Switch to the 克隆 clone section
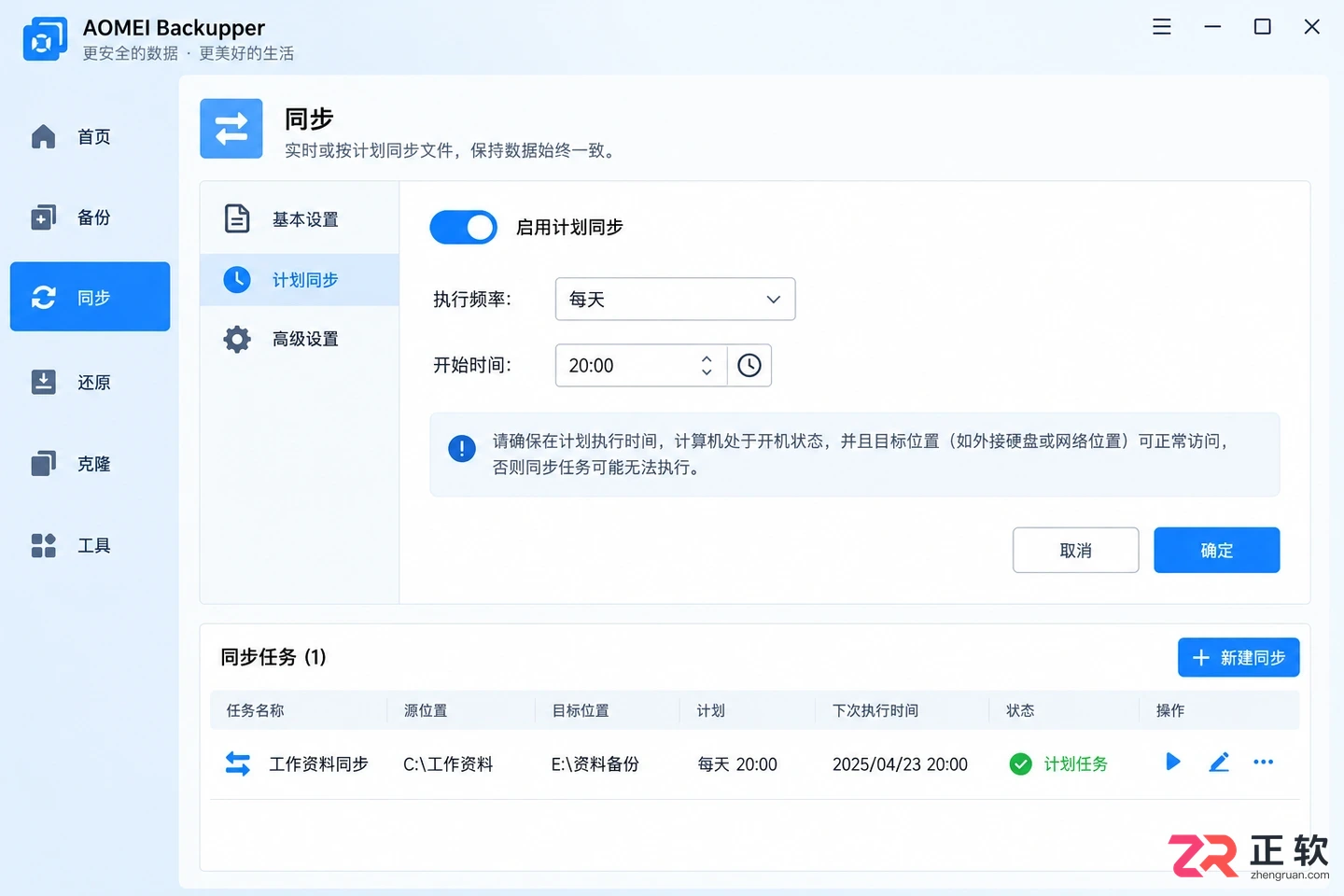The width and height of the screenshot is (1344, 896). coord(90,464)
